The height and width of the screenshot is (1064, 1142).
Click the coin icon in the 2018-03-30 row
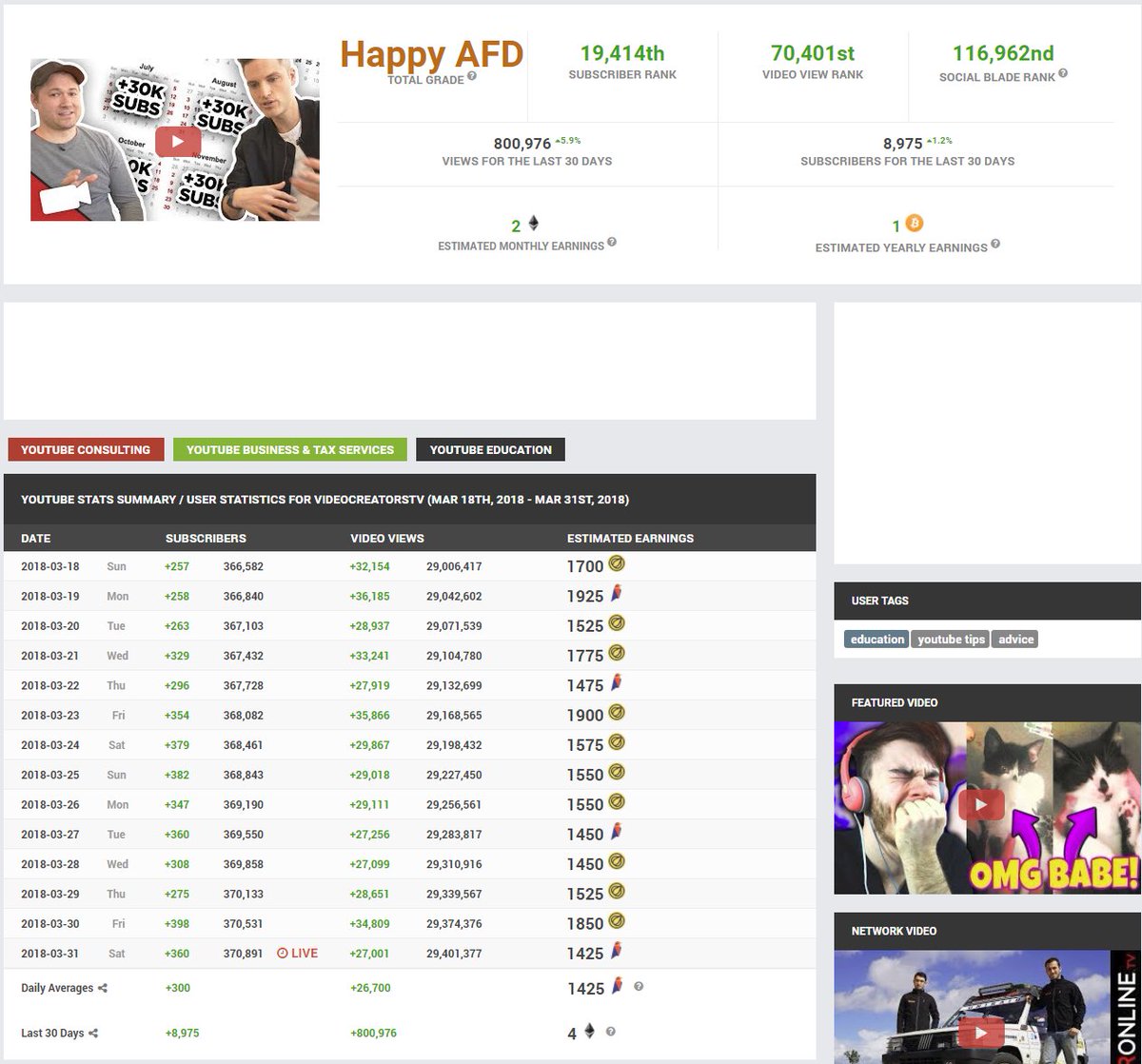click(617, 921)
